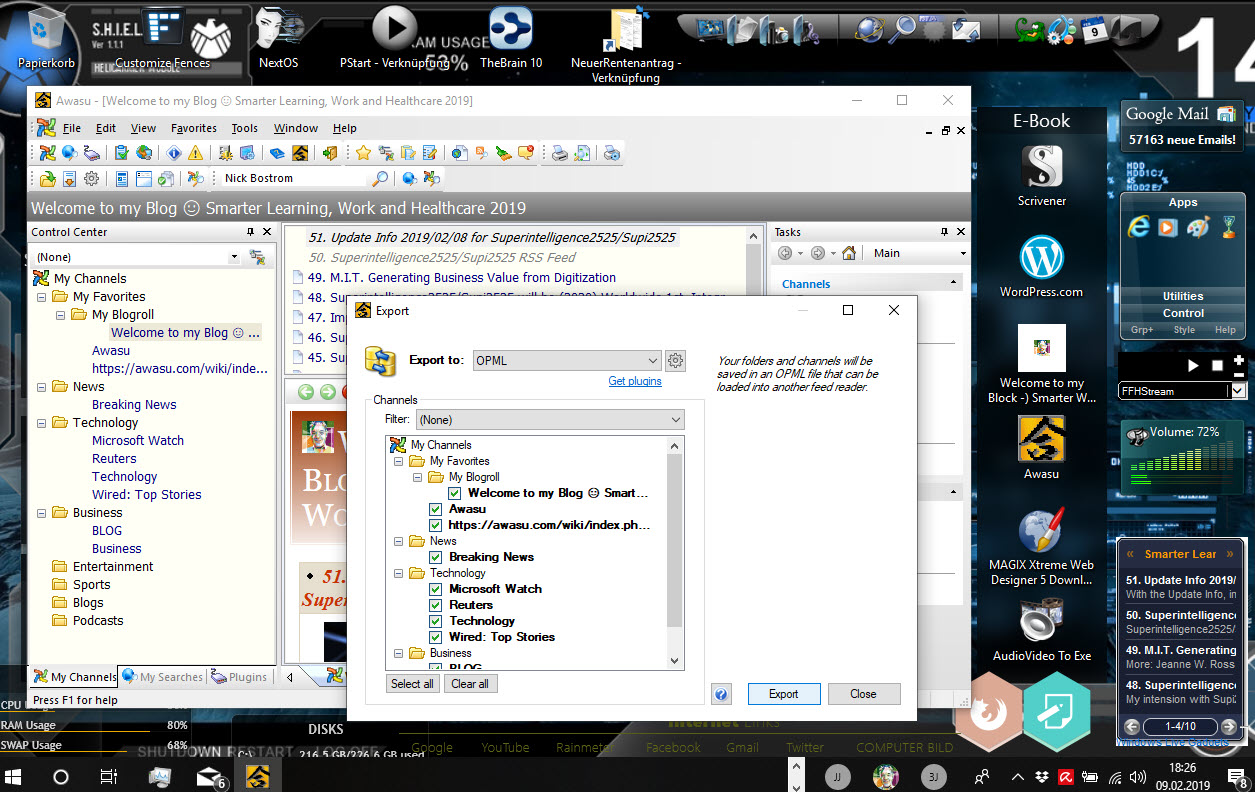The width and height of the screenshot is (1255, 792).
Task: Collapse the Technology folder in Control Center tree
Action: [x=42, y=423]
